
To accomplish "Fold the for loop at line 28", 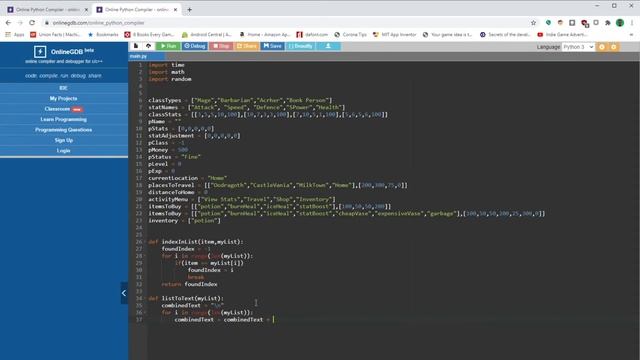I will pos(145,256).
